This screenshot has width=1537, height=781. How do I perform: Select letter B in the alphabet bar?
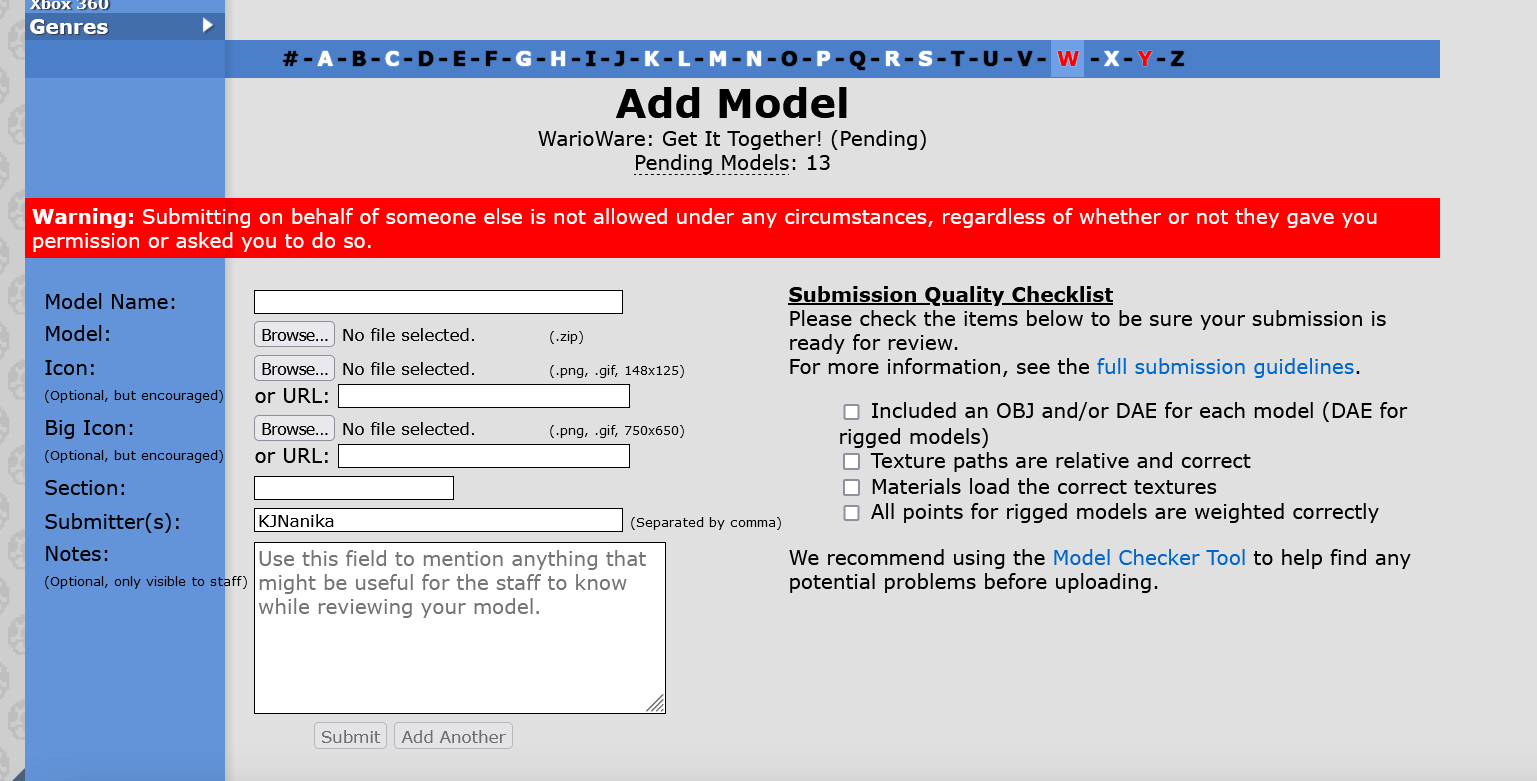tap(359, 59)
